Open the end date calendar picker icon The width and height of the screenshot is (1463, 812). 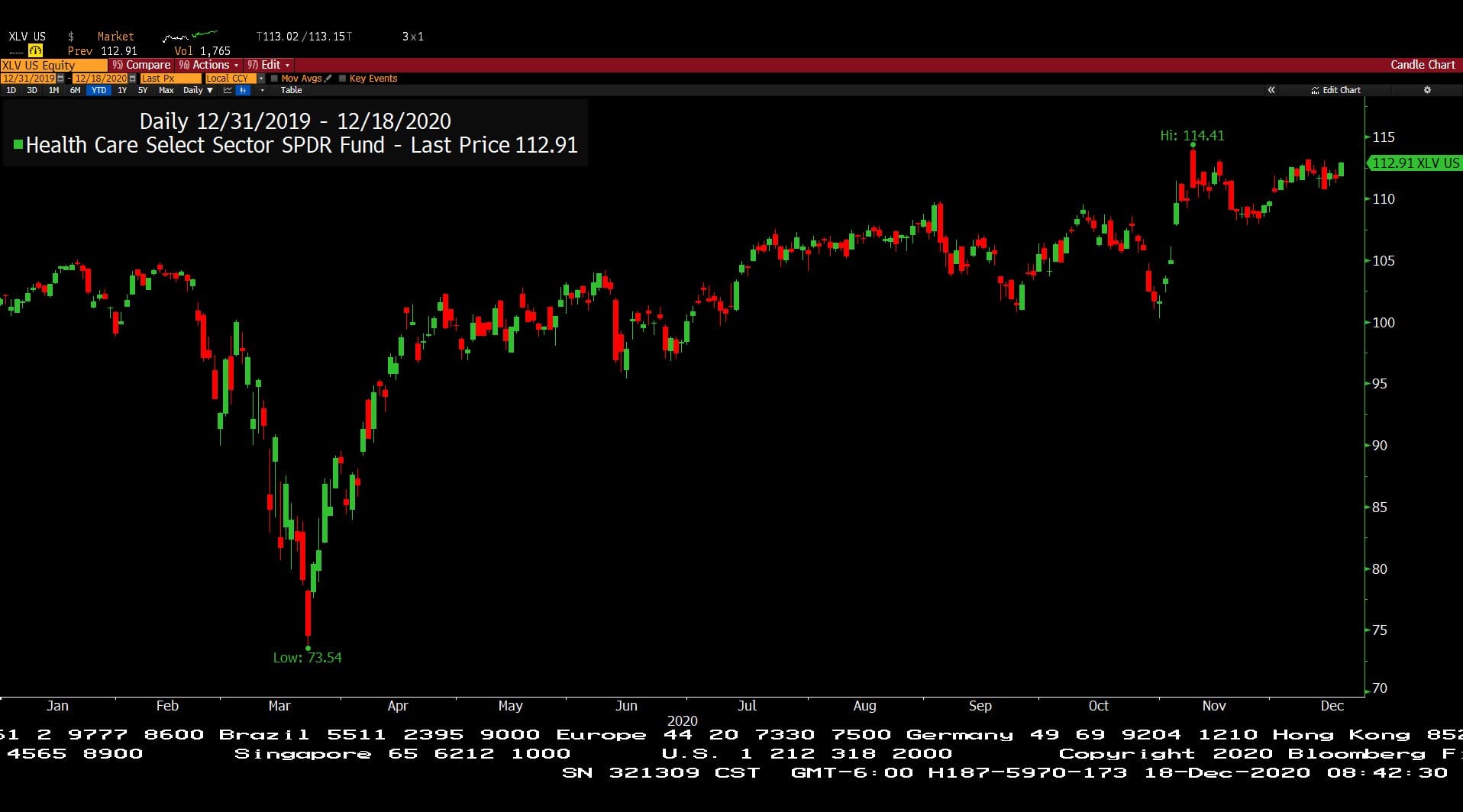coord(132,78)
